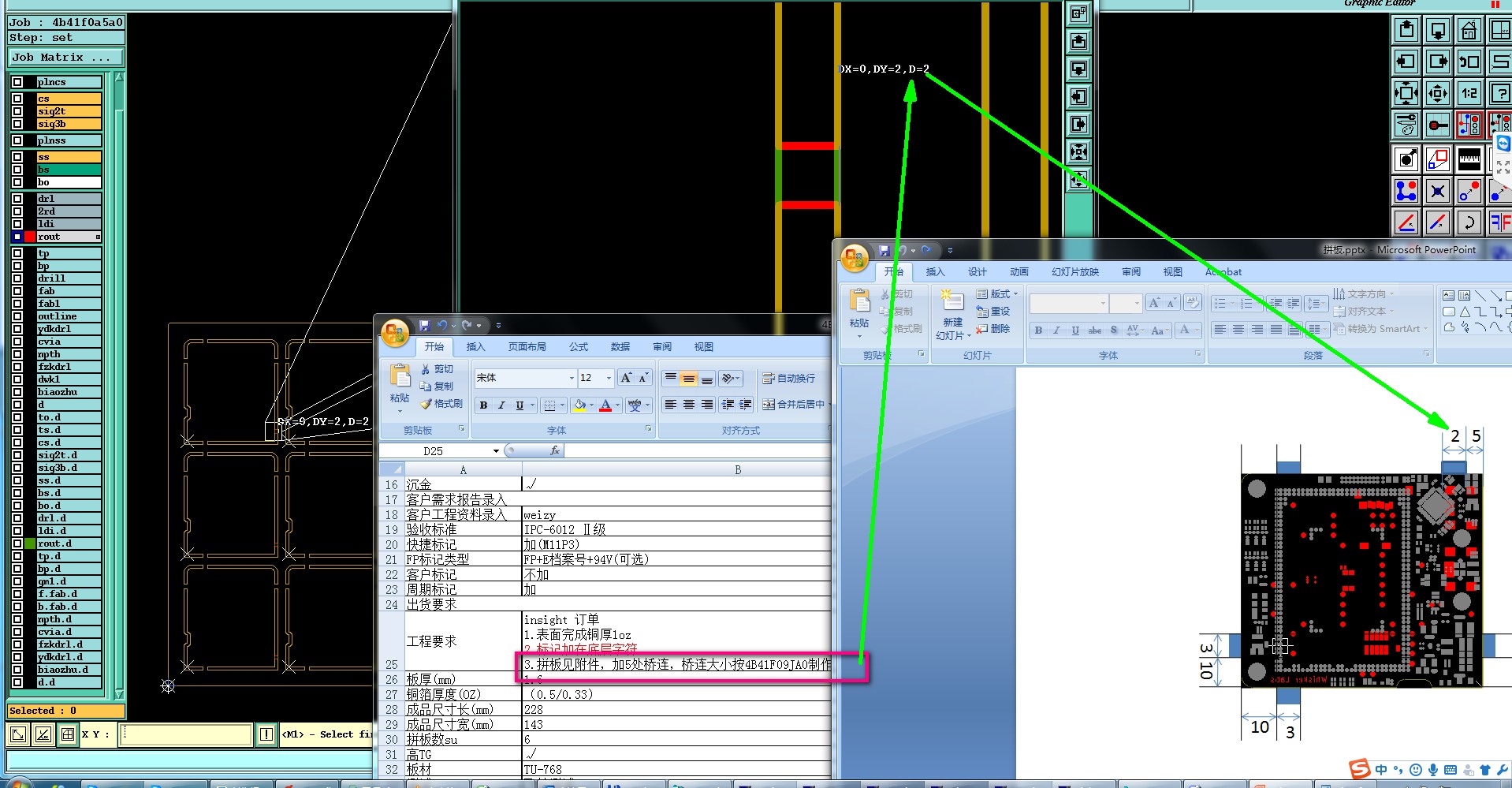
Task: Click the 合并后居中 merge button in Excel
Action: coord(793,405)
